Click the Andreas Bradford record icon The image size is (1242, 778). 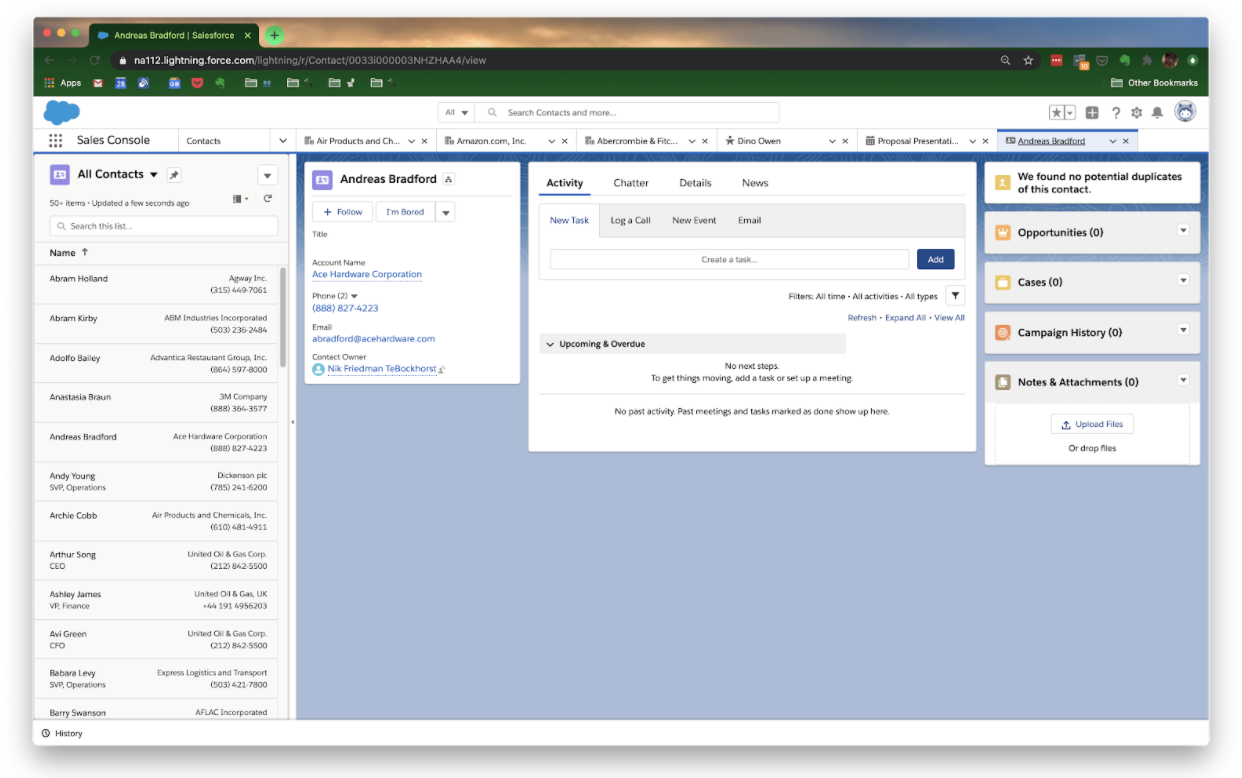322,180
